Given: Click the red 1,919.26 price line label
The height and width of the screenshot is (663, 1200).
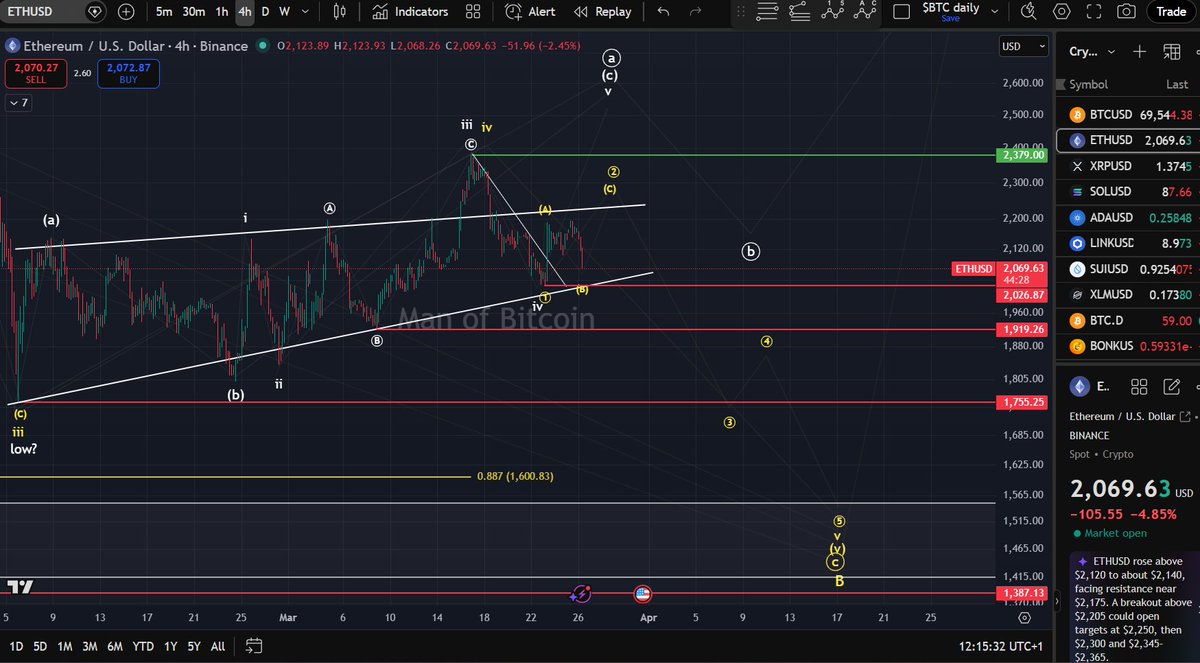Looking at the screenshot, I should (x=1020, y=329).
